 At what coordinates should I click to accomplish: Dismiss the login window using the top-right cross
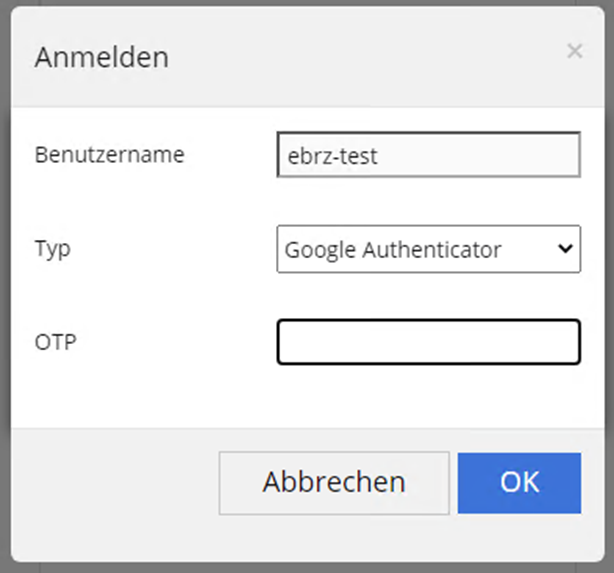574,51
